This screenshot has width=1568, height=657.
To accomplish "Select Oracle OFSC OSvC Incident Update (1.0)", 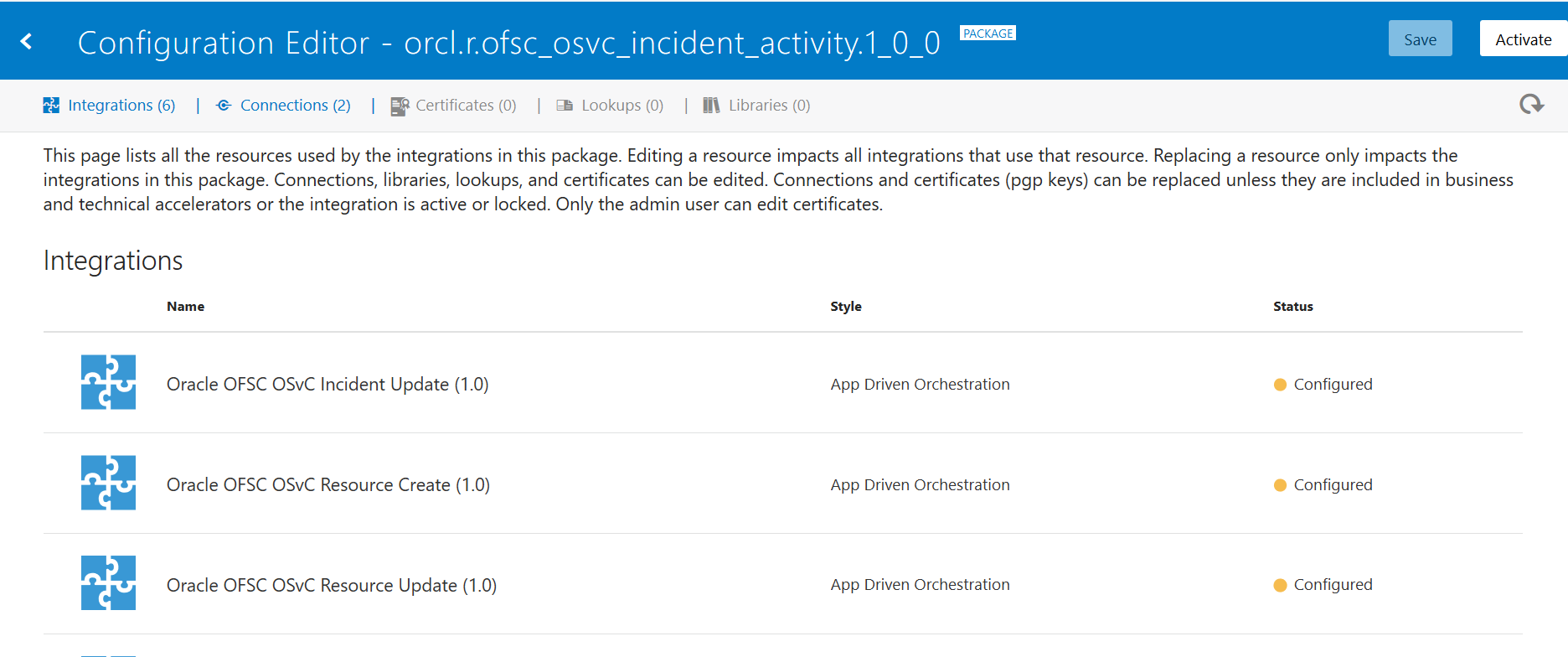I will pos(328,384).
